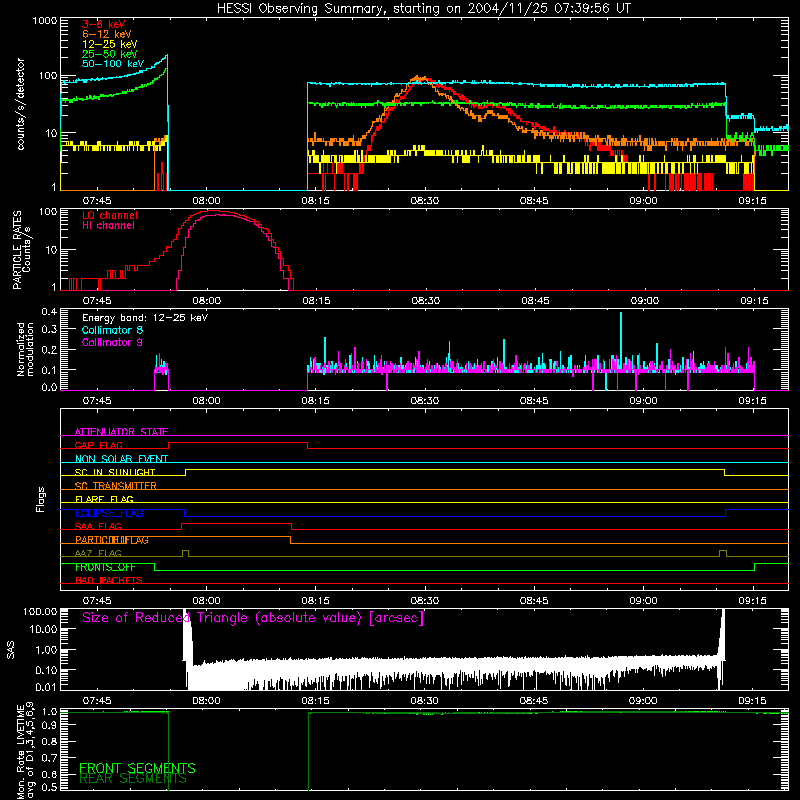Image resolution: width=800 pixels, height=800 pixels.
Task: Click the FLARE_FLAG label
Action: coord(104,499)
